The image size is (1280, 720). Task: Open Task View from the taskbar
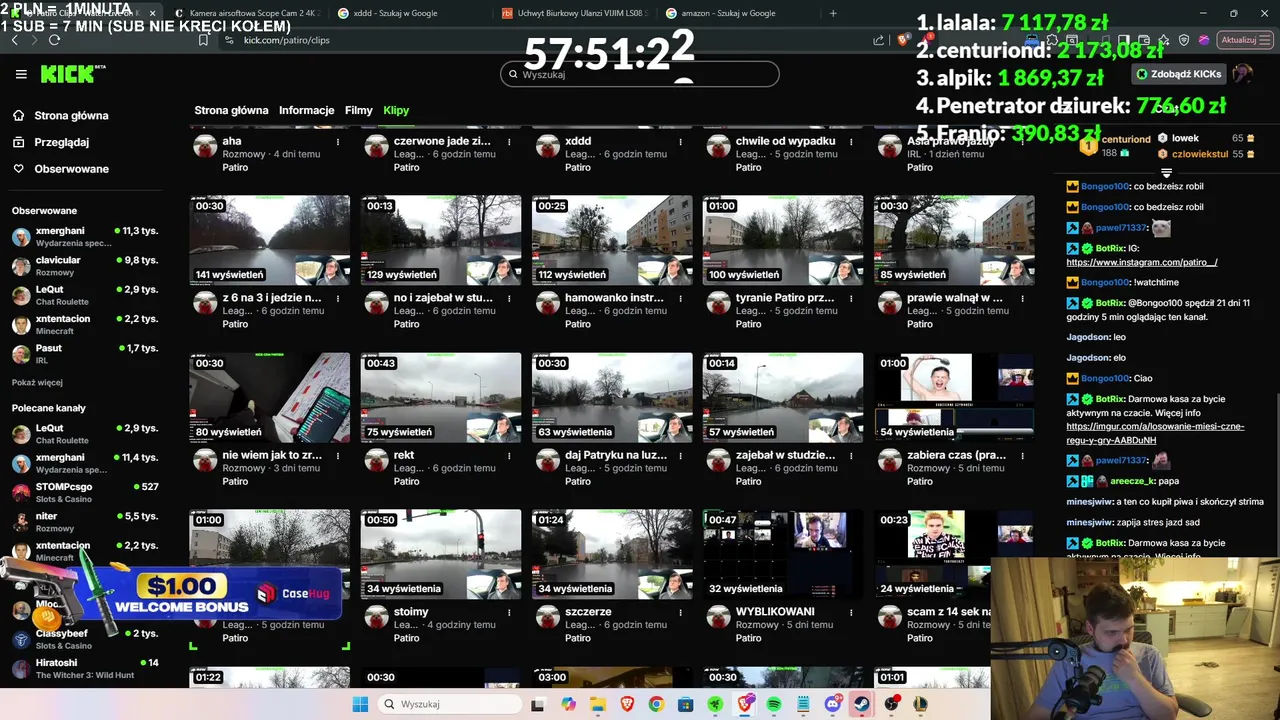point(537,704)
